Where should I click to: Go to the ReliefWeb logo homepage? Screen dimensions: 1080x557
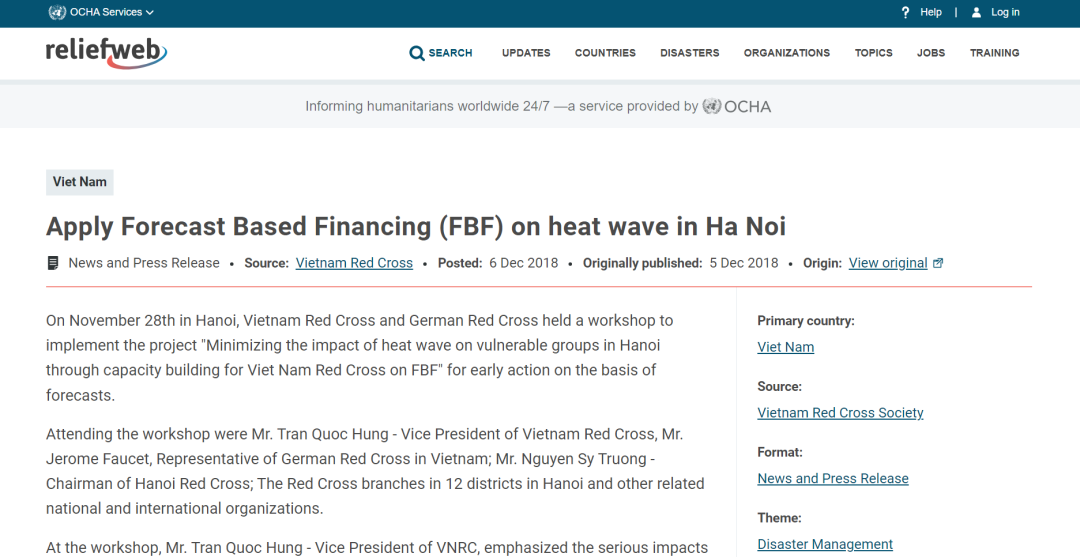[106, 53]
